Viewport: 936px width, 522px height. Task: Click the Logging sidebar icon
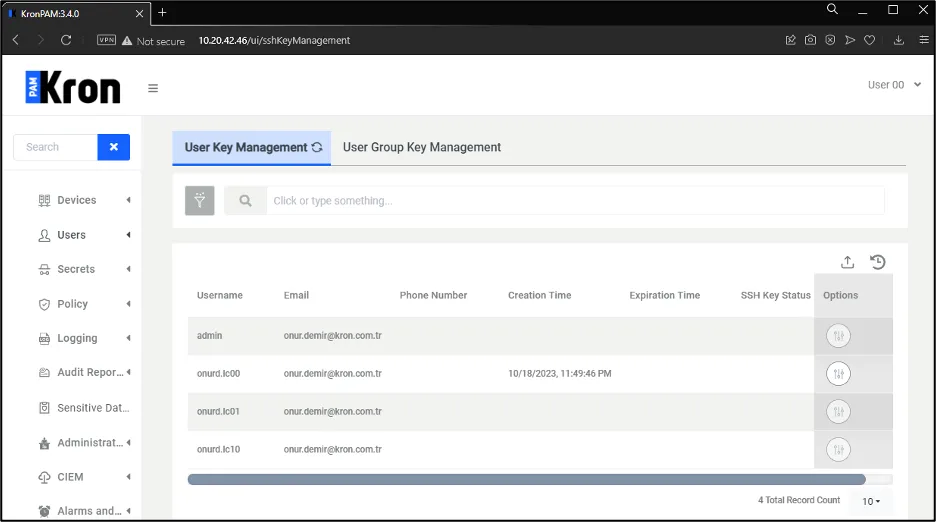tap(44, 339)
